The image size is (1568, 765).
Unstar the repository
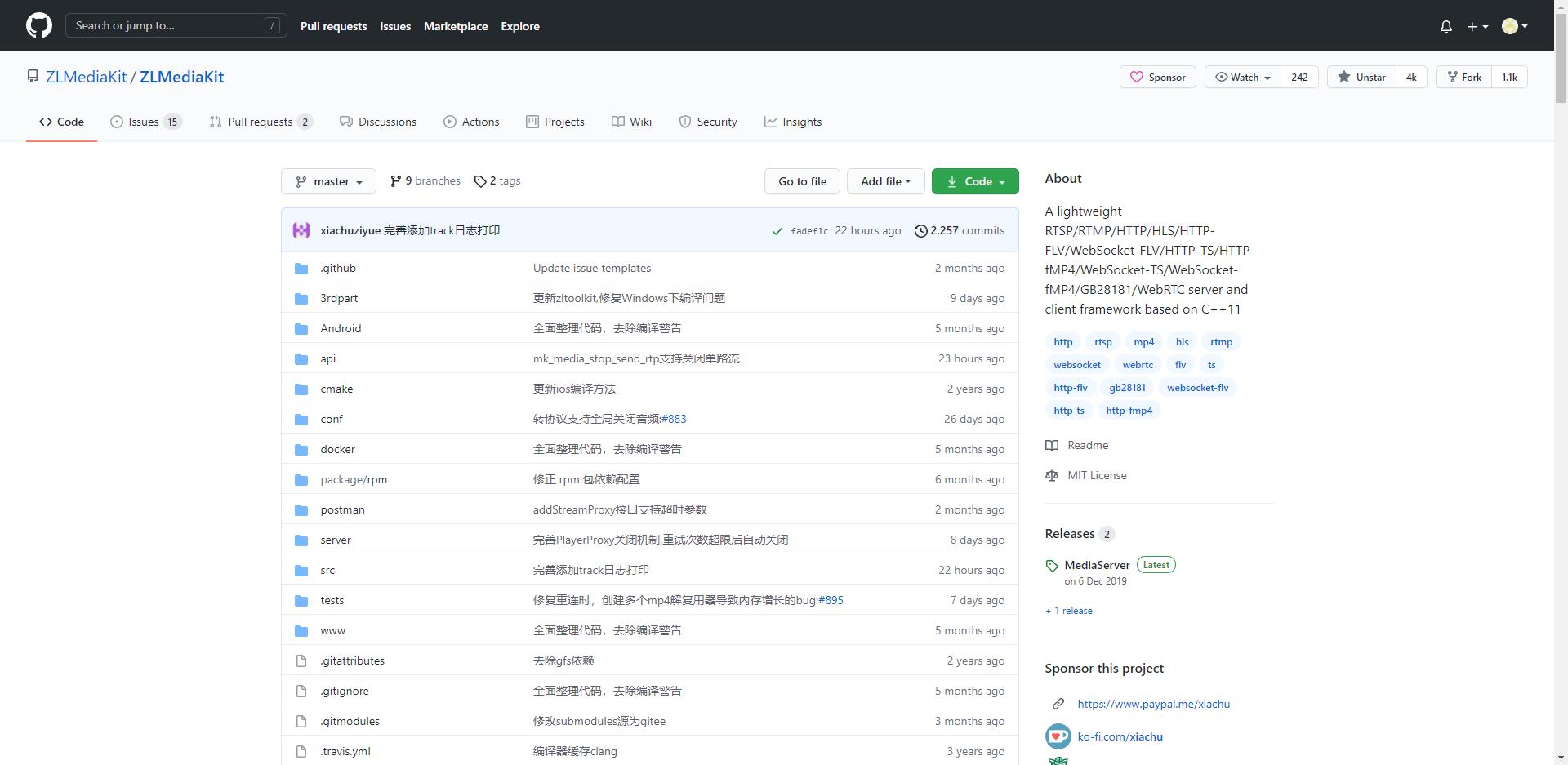pos(1361,77)
